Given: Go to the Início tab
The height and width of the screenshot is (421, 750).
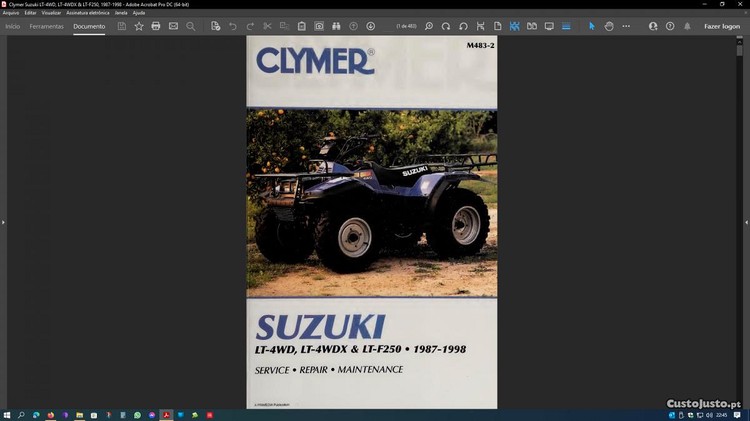Looking at the screenshot, I should point(13,26).
